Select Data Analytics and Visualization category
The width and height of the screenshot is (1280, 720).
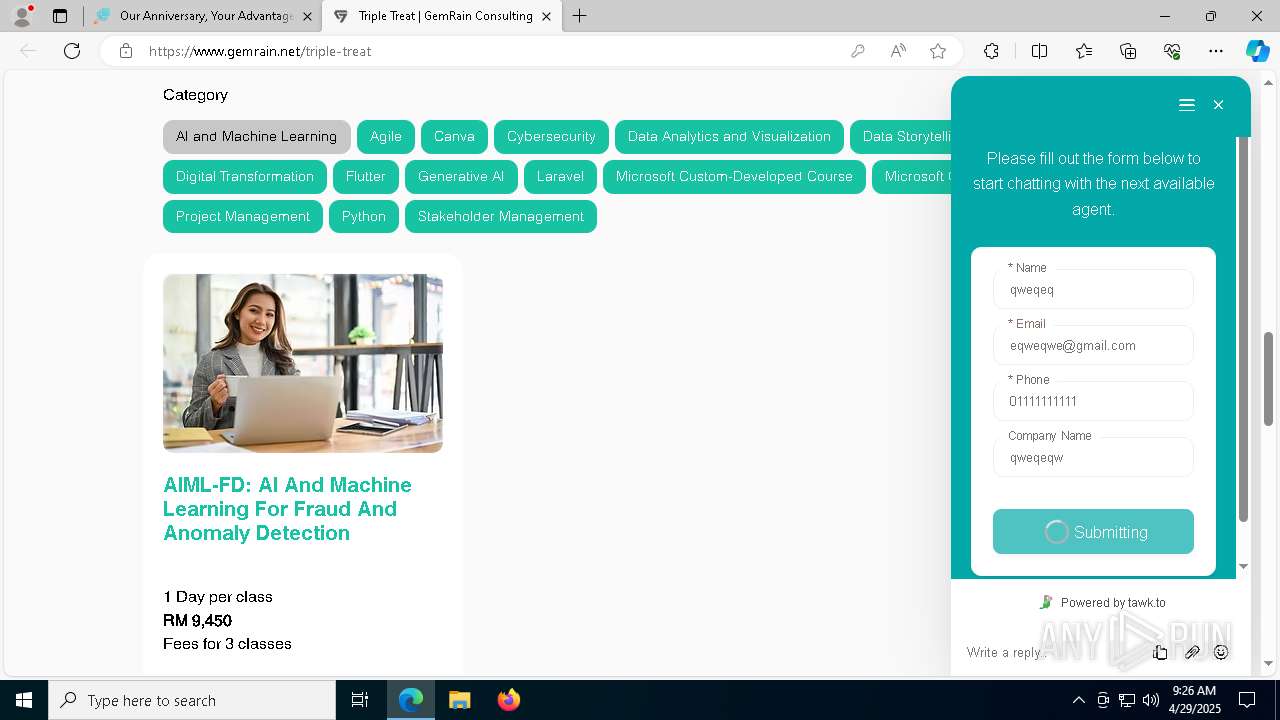point(729,137)
